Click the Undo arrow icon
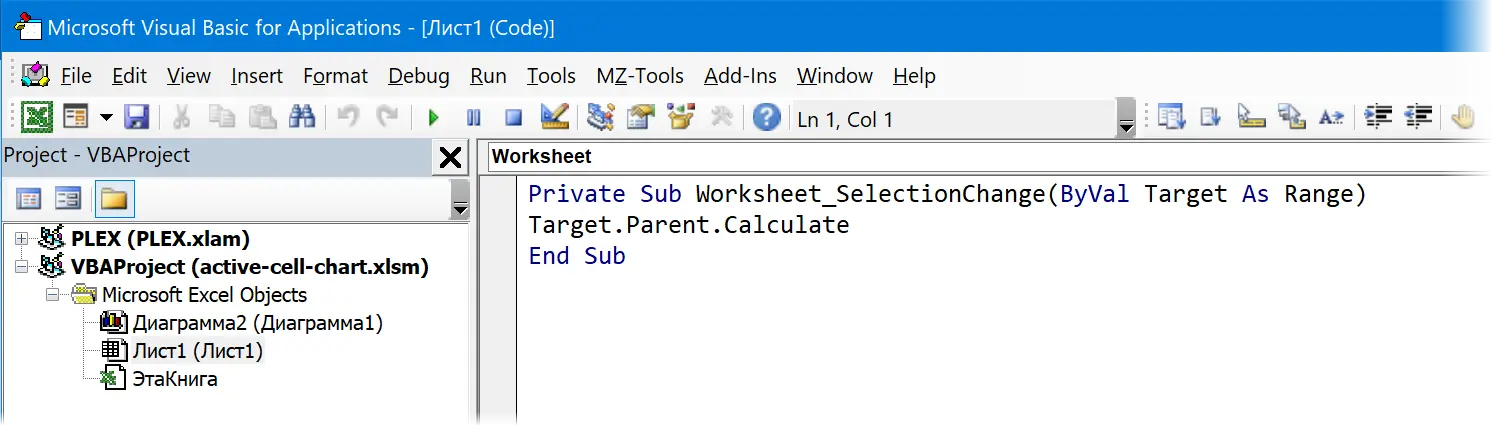Viewport: 1493px width, 426px height. pyautogui.click(x=347, y=118)
